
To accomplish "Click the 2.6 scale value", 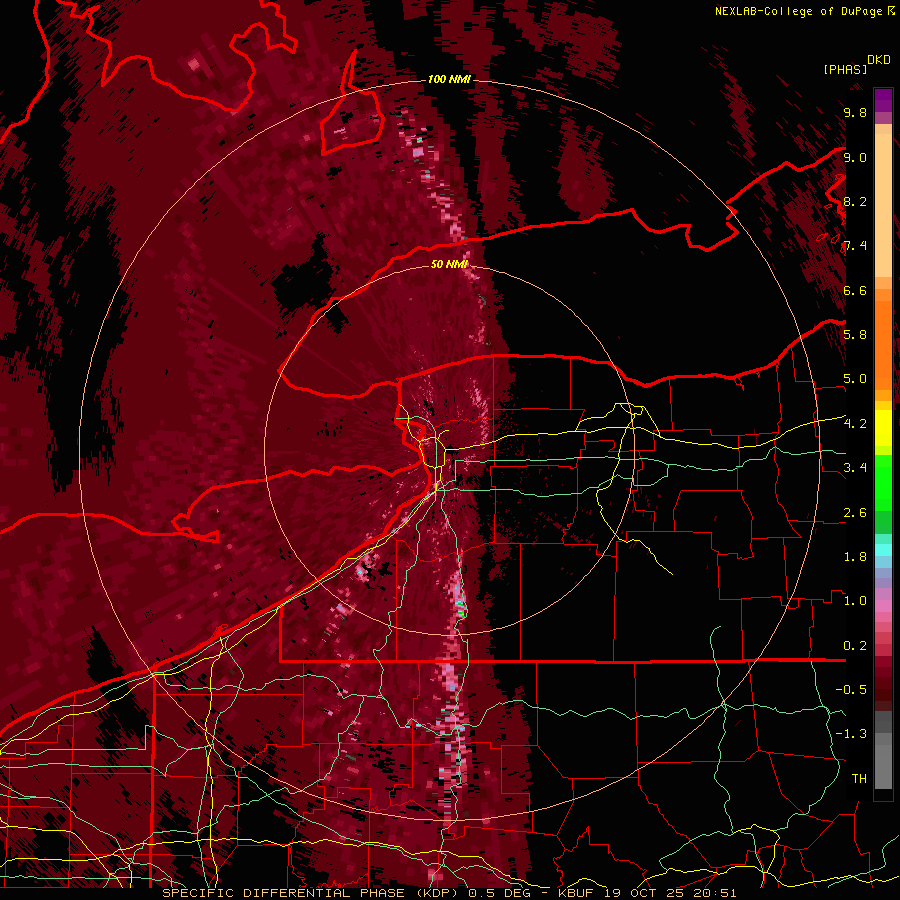I will pos(855,513).
